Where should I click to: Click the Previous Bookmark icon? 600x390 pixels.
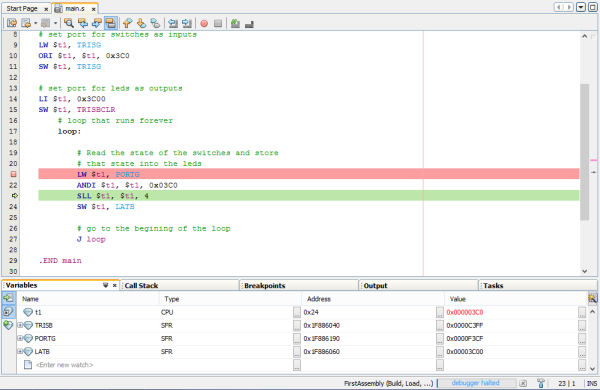coord(127,23)
